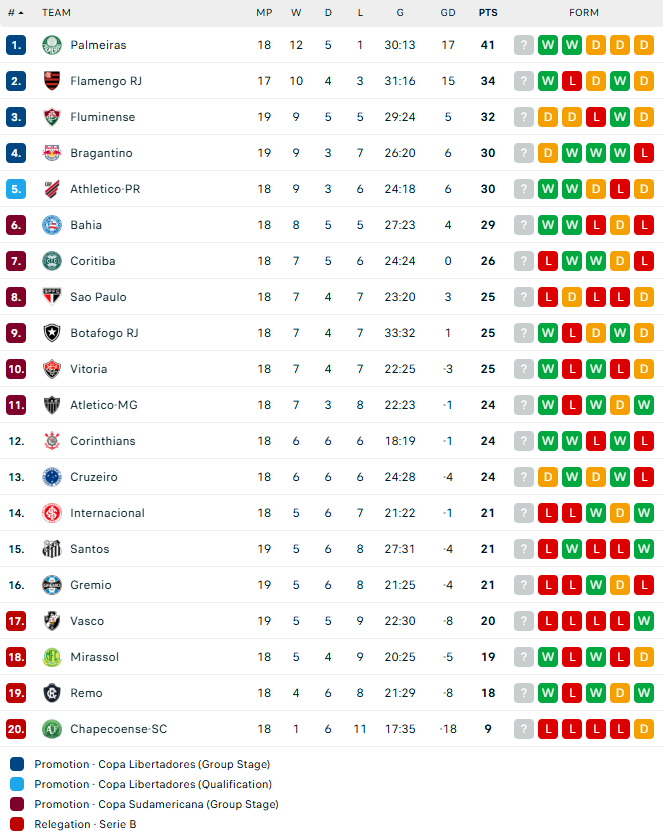
Task: Click the Chapecoense-SC green crest
Action: coord(52,729)
